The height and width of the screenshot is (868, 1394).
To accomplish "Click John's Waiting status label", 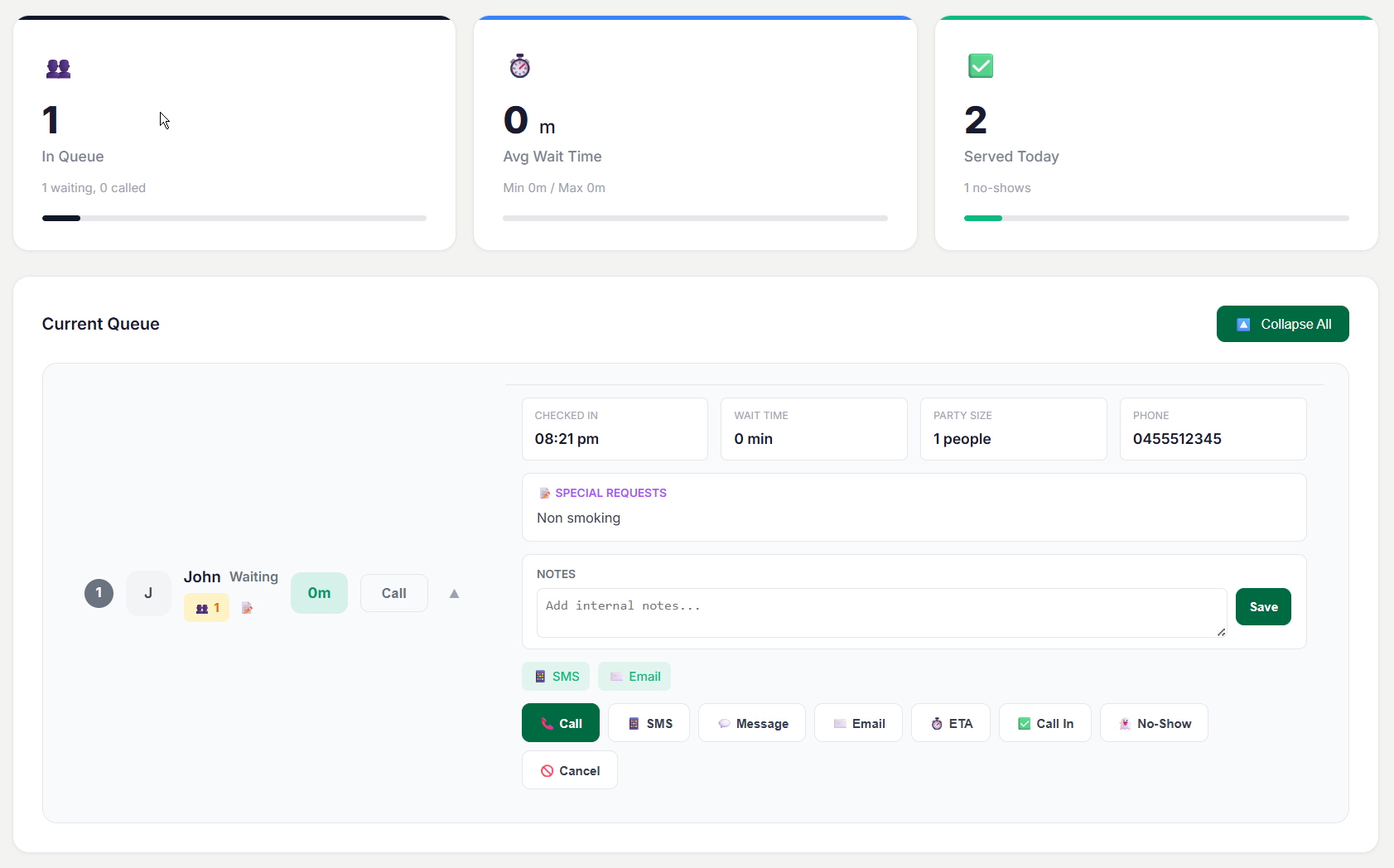I will 253,576.
